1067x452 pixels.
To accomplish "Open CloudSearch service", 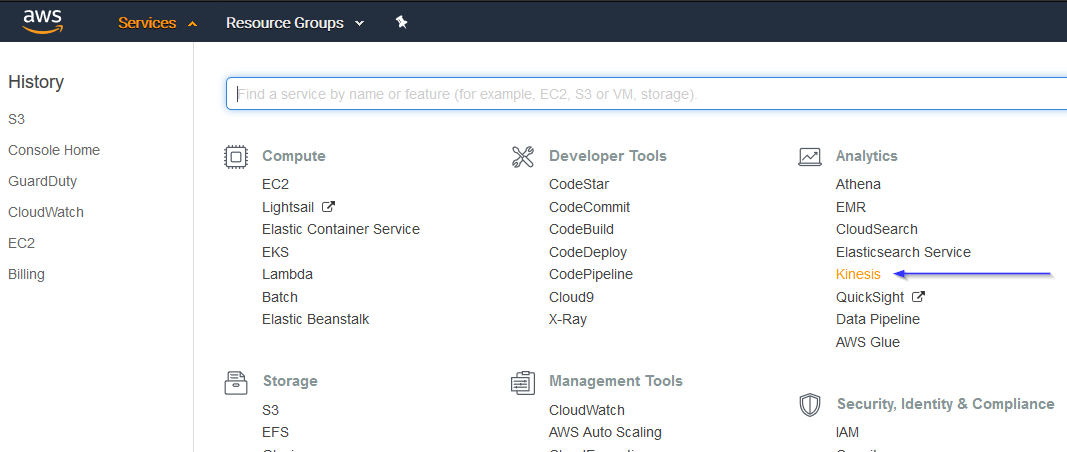I will point(876,229).
